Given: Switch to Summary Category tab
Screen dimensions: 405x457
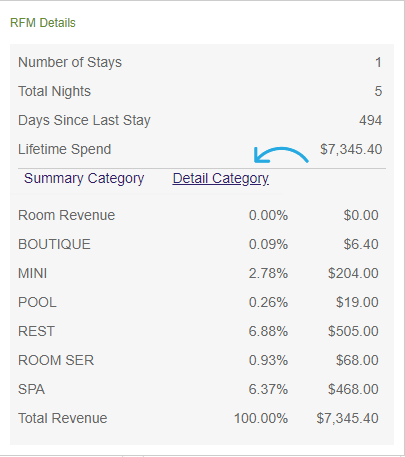Looking at the screenshot, I should pyautogui.click(x=84, y=178).
